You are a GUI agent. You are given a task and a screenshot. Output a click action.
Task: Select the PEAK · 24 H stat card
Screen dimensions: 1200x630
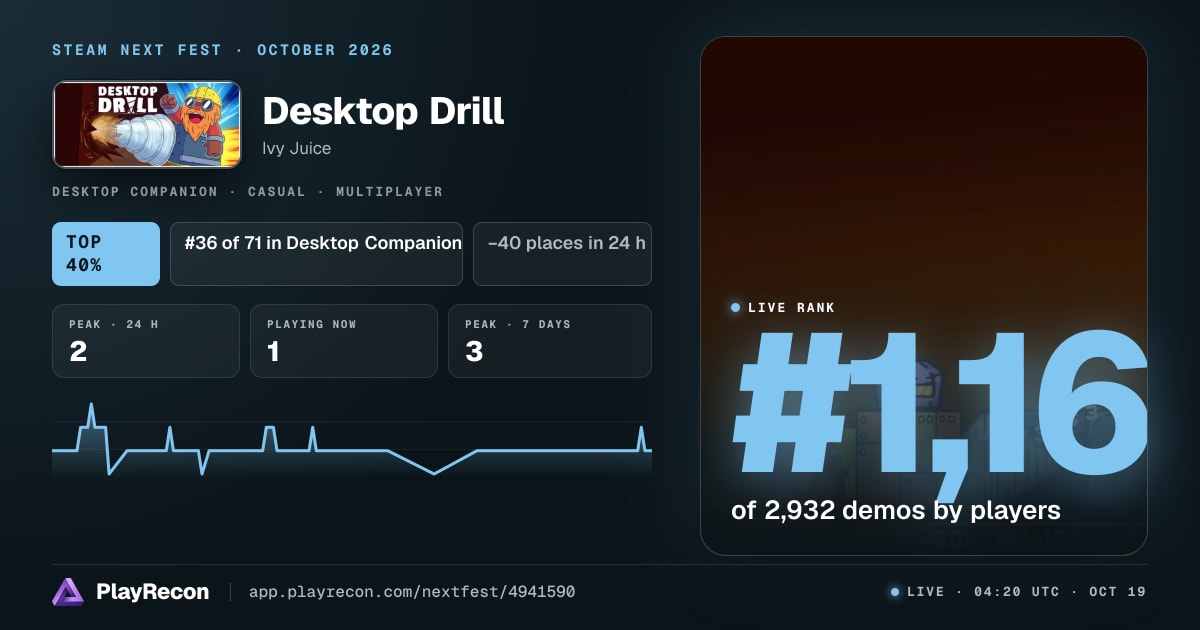146,341
